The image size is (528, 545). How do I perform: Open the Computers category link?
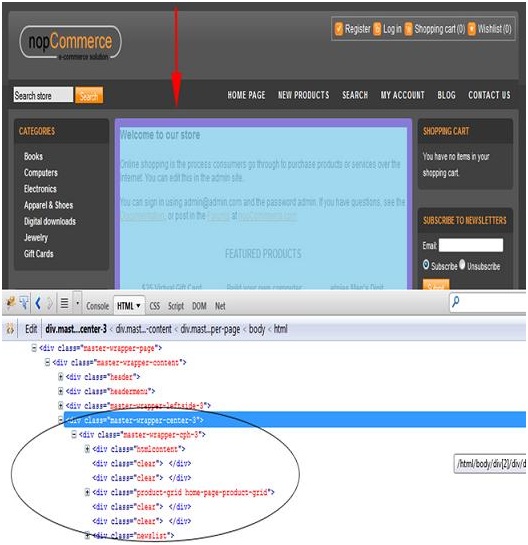click(x=41, y=172)
